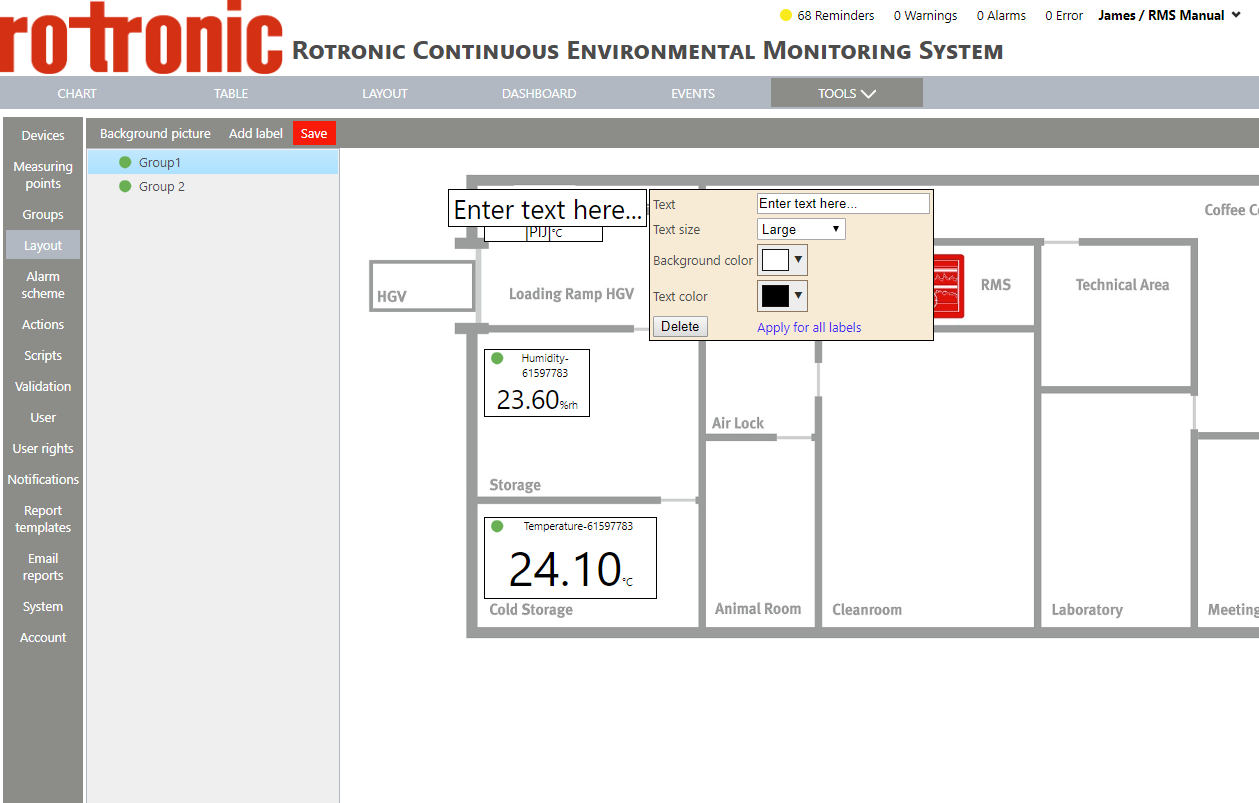Switch to the Chart tab

point(77,93)
